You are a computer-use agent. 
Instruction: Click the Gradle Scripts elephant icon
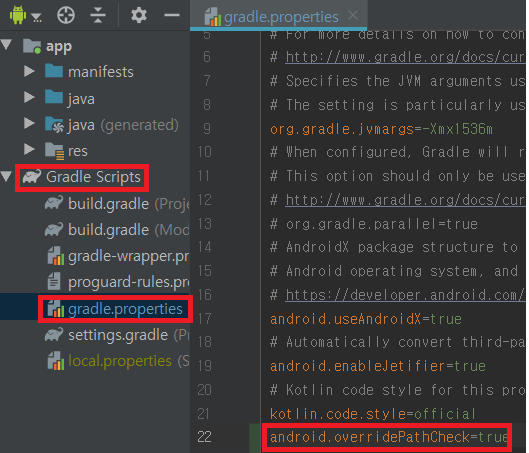pos(32,177)
